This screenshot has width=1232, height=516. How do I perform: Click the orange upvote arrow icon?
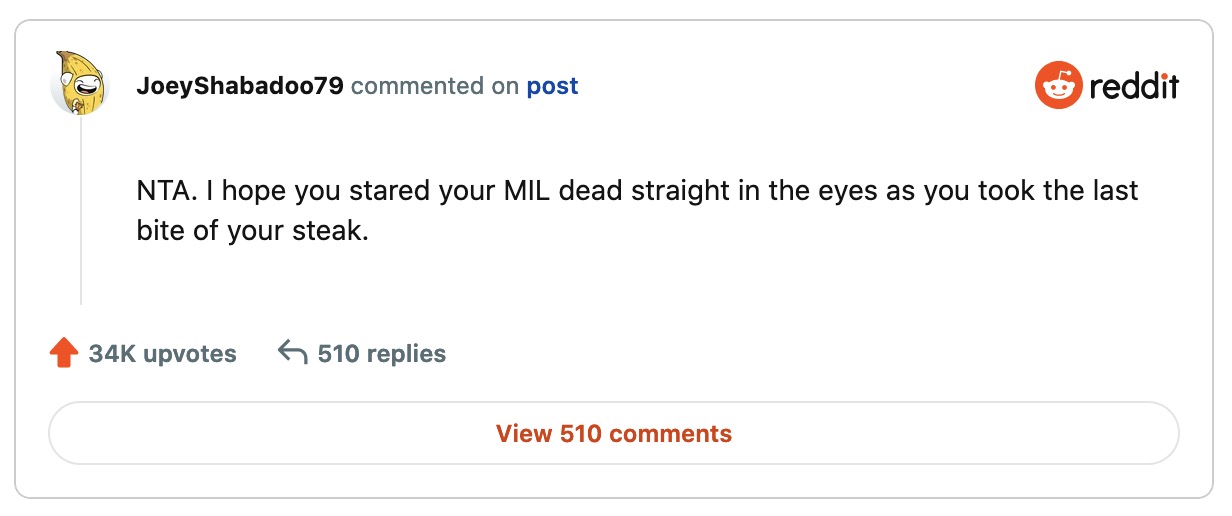pyautogui.click(x=63, y=353)
